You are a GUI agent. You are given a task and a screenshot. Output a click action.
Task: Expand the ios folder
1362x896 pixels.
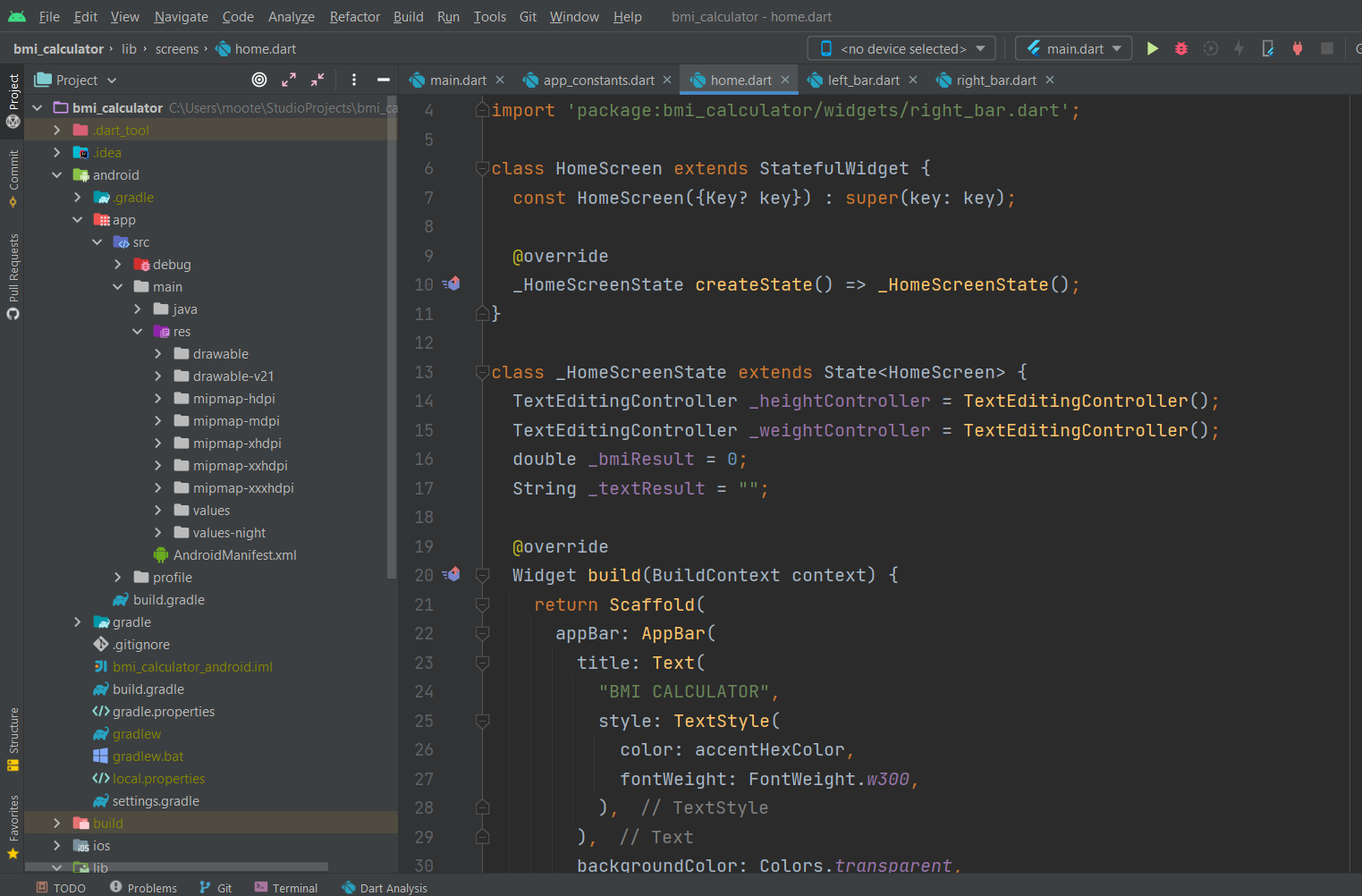57,846
